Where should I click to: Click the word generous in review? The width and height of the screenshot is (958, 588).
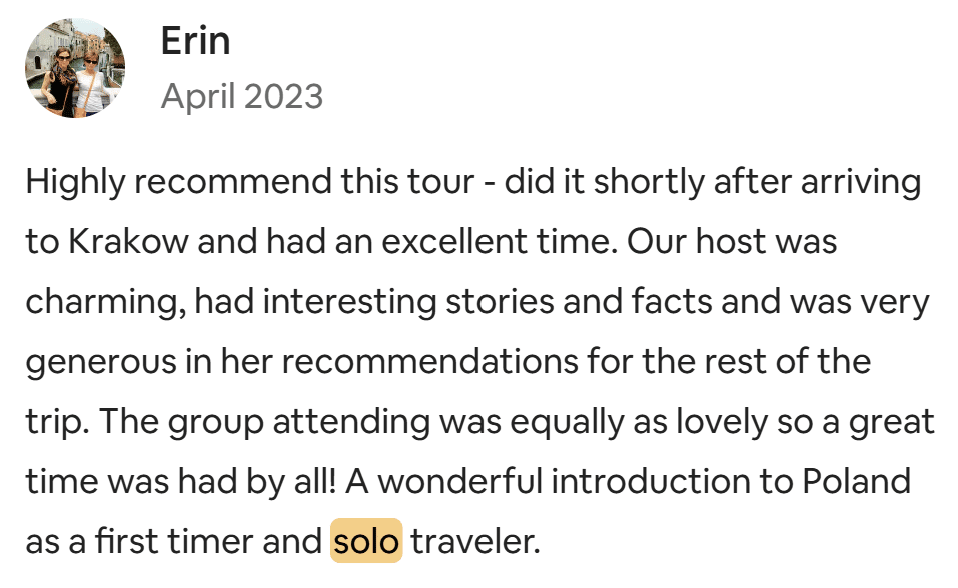point(101,362)
